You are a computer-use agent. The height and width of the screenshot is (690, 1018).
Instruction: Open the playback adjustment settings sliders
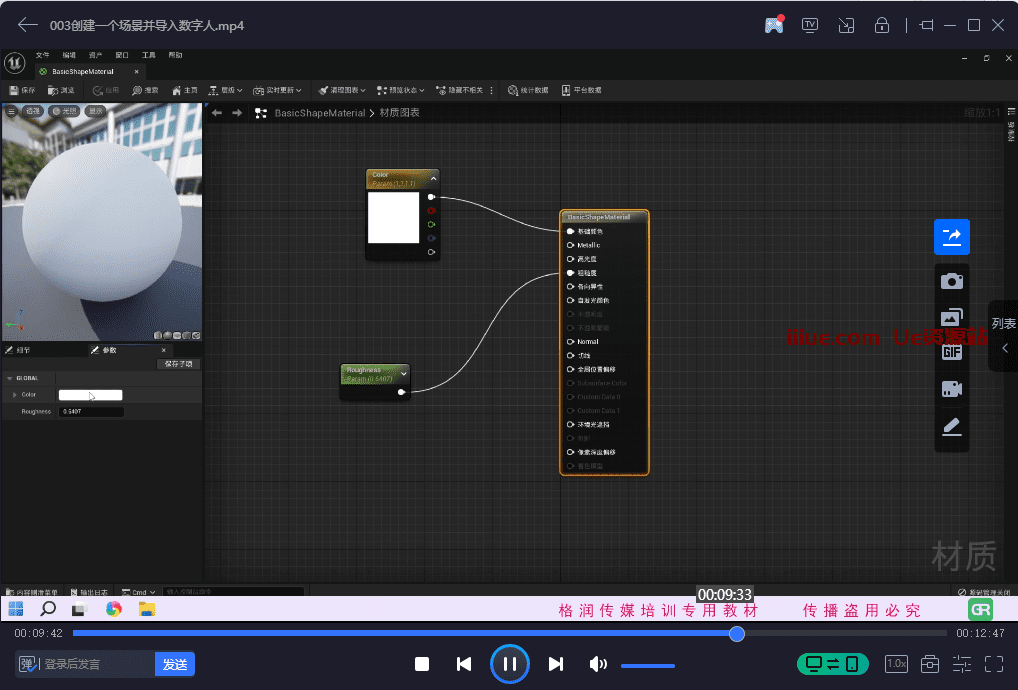[962, 664]
